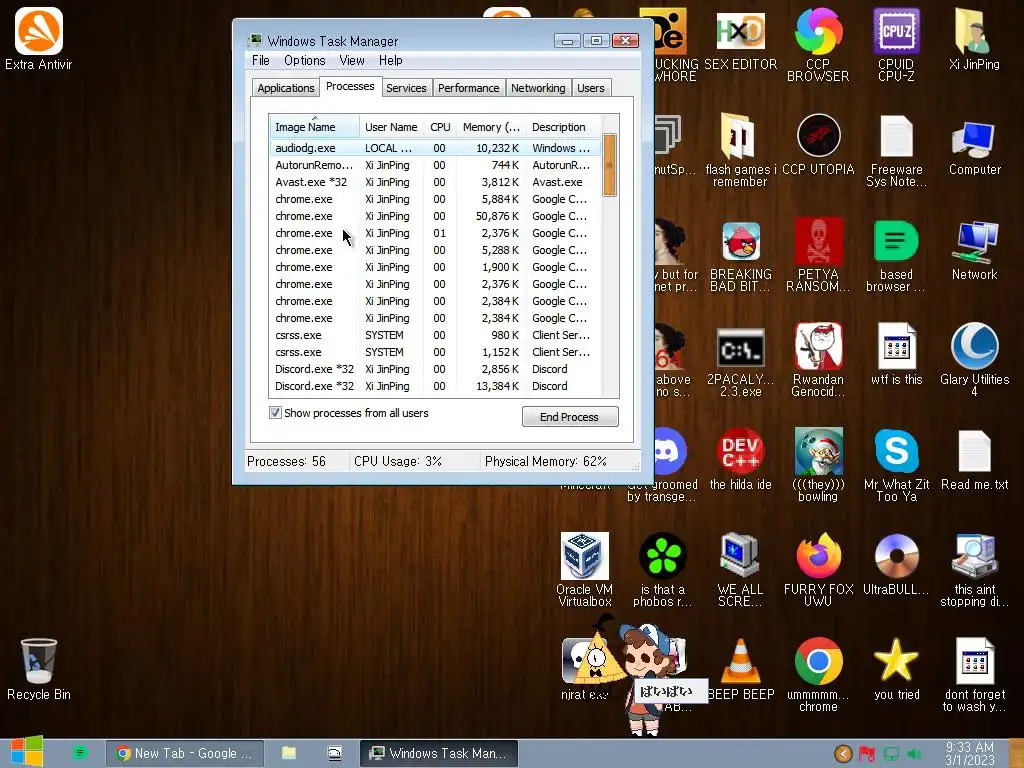This screenshot has width=1024, height=768.
Task: Switch to the Applications tab
Action: (285, 88)
